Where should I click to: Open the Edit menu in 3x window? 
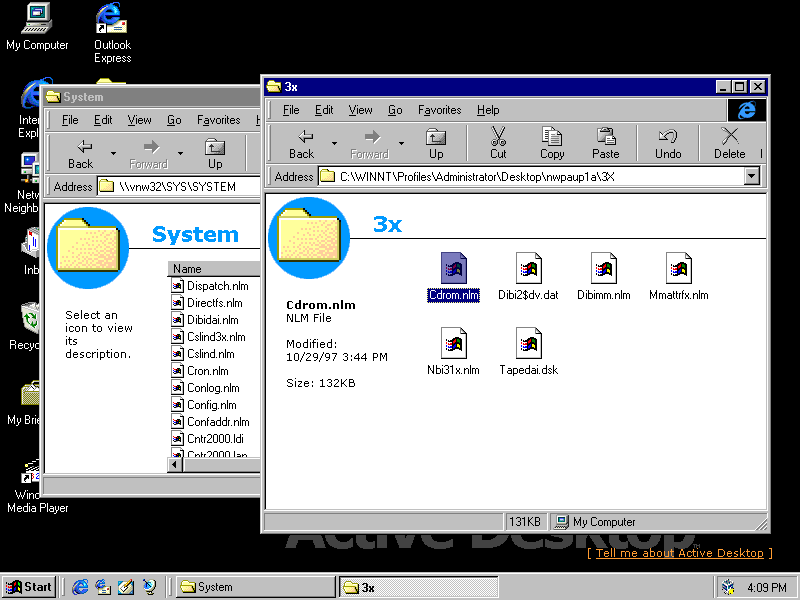click(324, 110)
